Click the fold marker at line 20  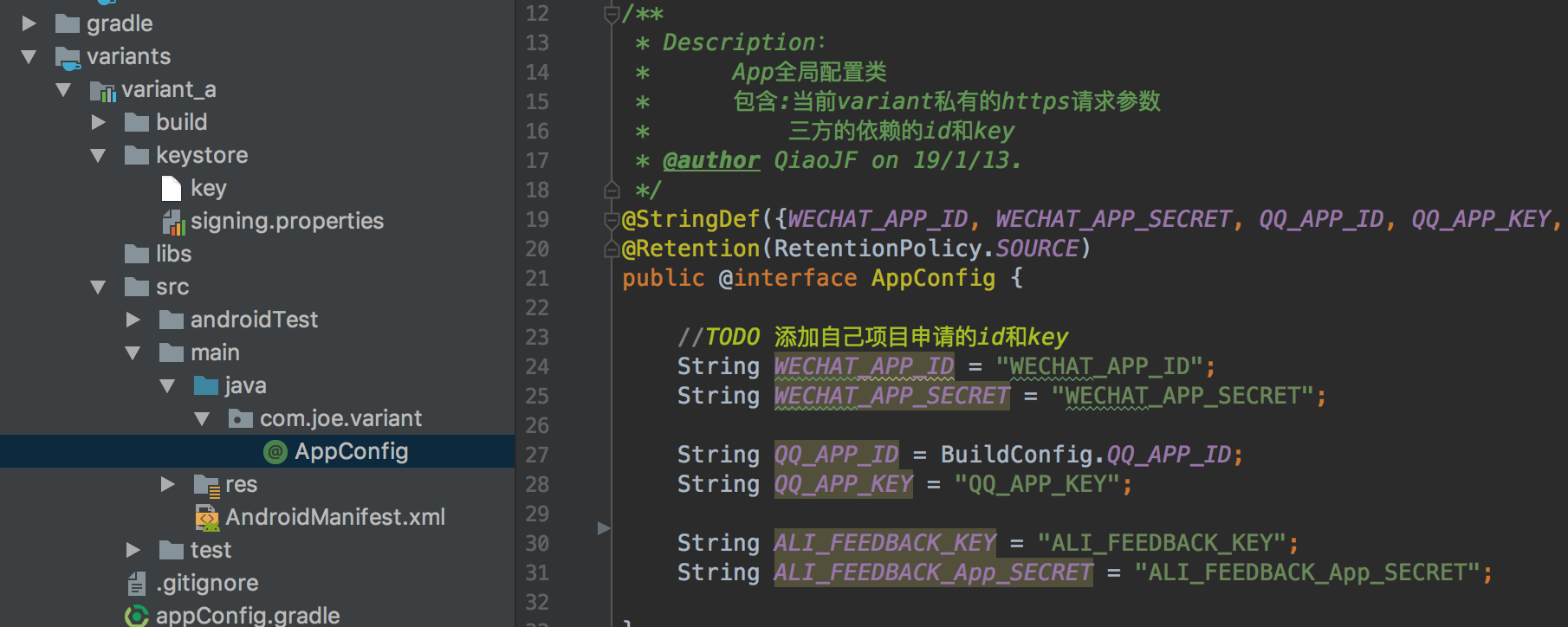pyautogui.click(x=612, y=249)
